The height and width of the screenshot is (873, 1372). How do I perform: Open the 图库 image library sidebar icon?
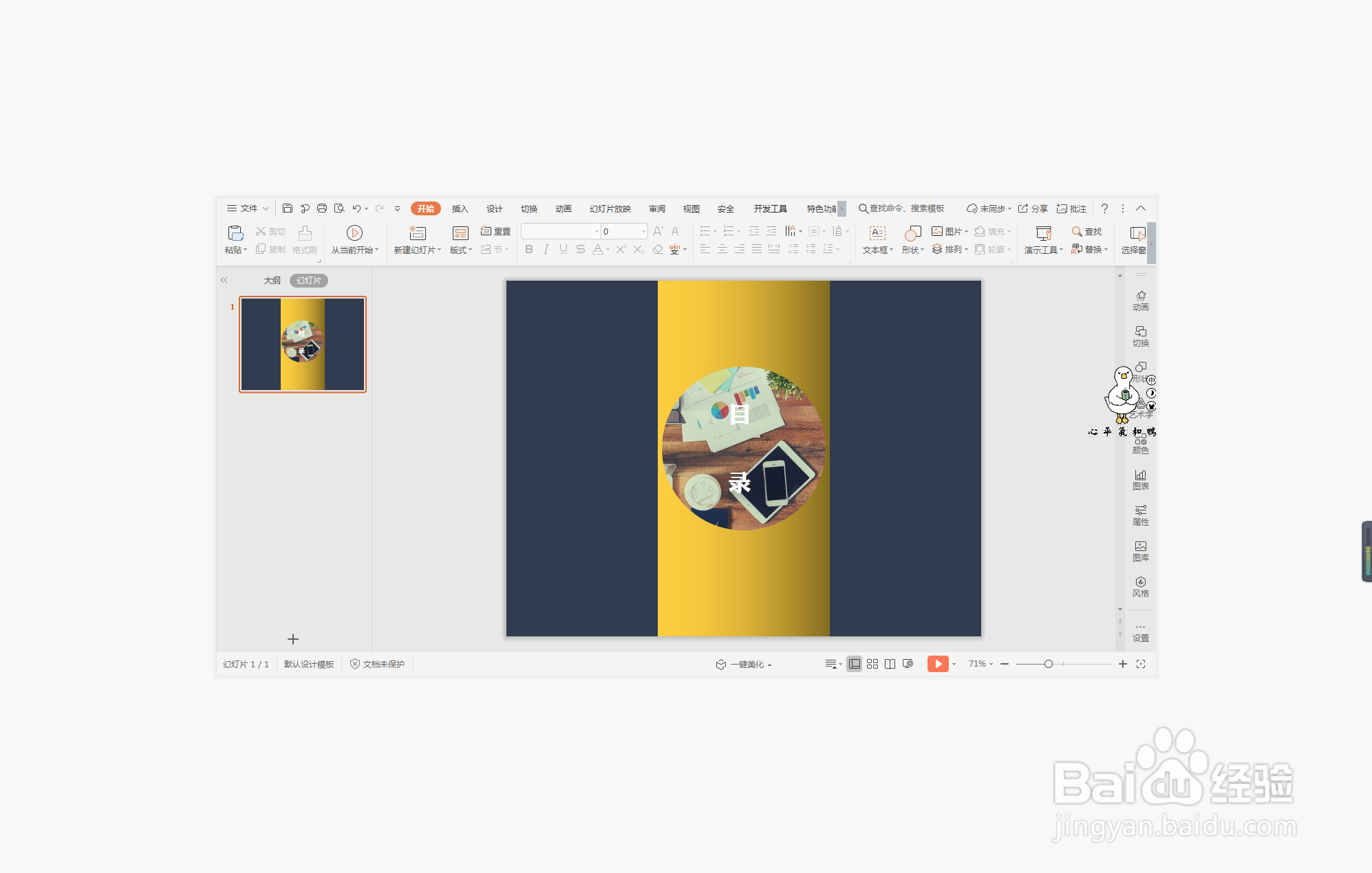pyautogui.click(x=1140, y=551)
